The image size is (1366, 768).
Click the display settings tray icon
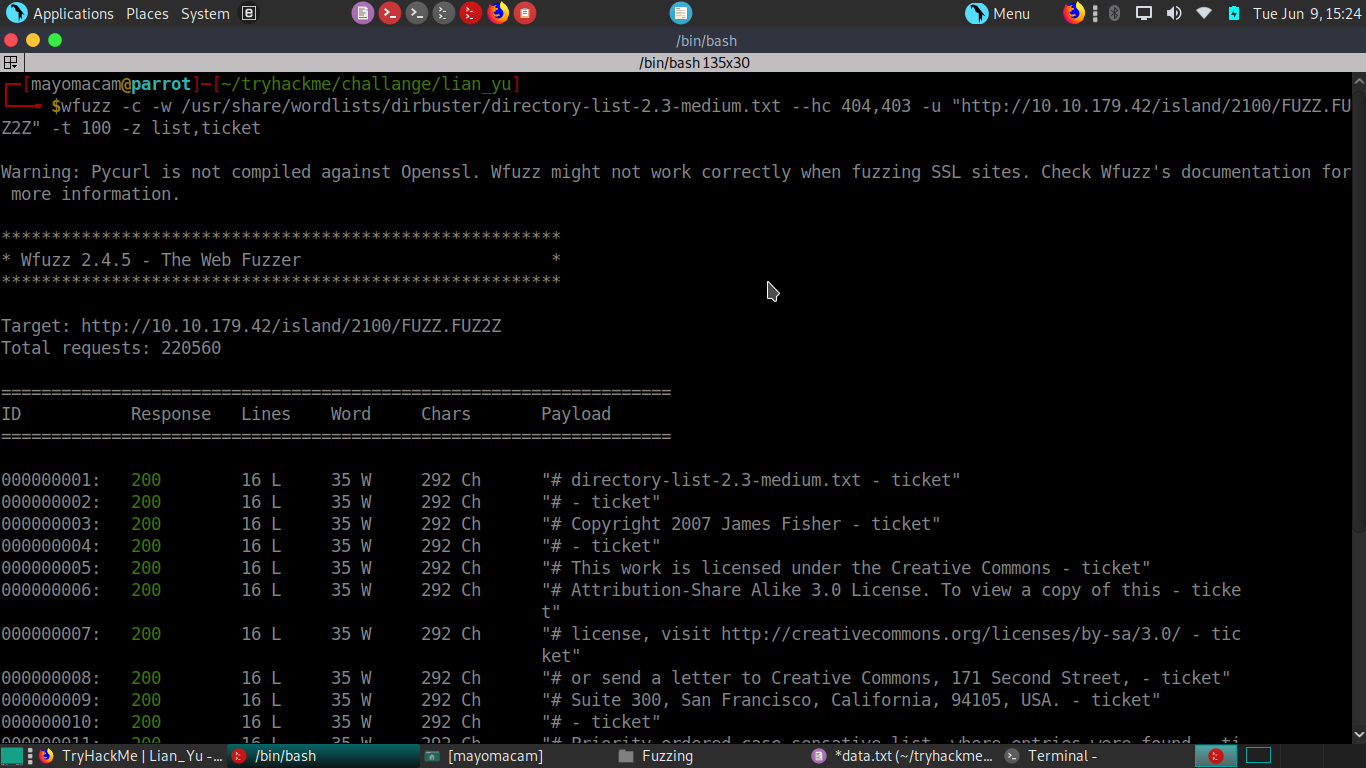1144,13
